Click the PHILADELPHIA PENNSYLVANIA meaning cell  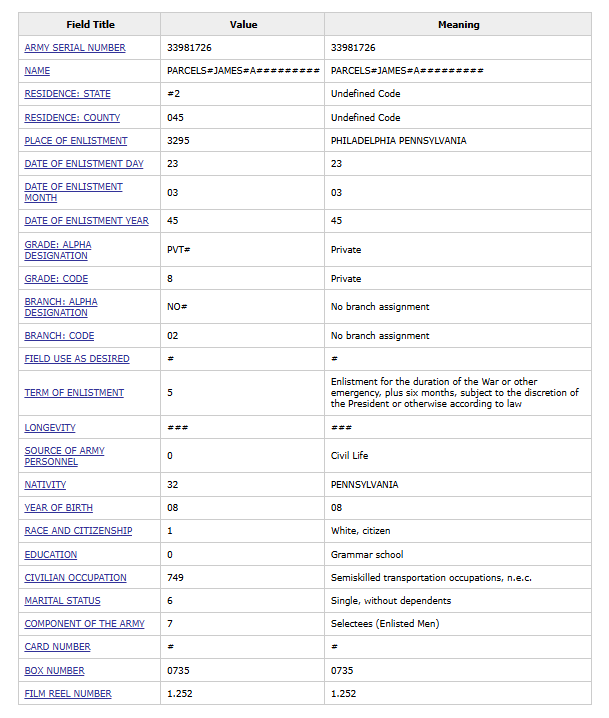click(x=398, y=141)
